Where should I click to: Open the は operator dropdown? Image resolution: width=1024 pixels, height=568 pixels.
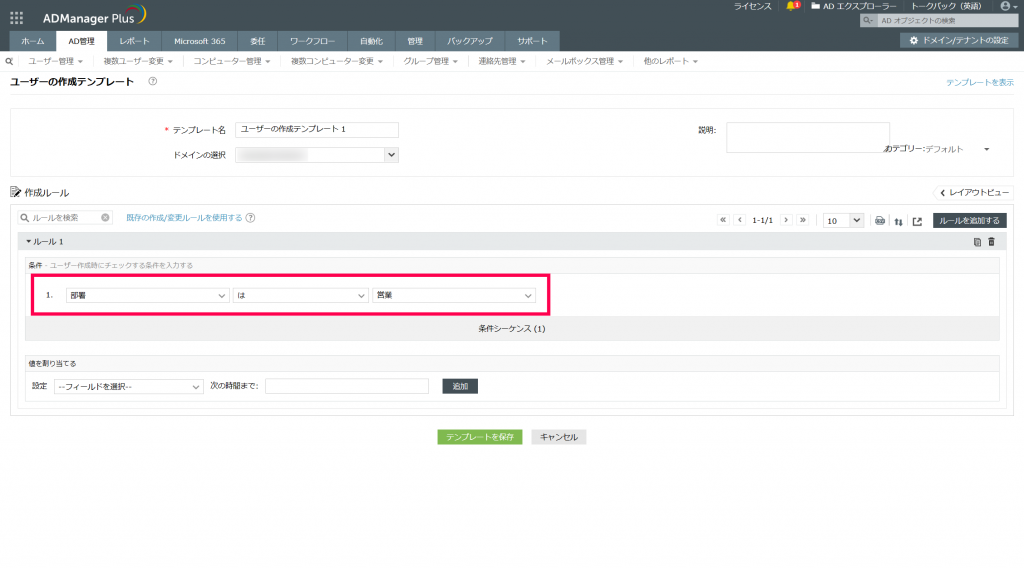[300, 296]
